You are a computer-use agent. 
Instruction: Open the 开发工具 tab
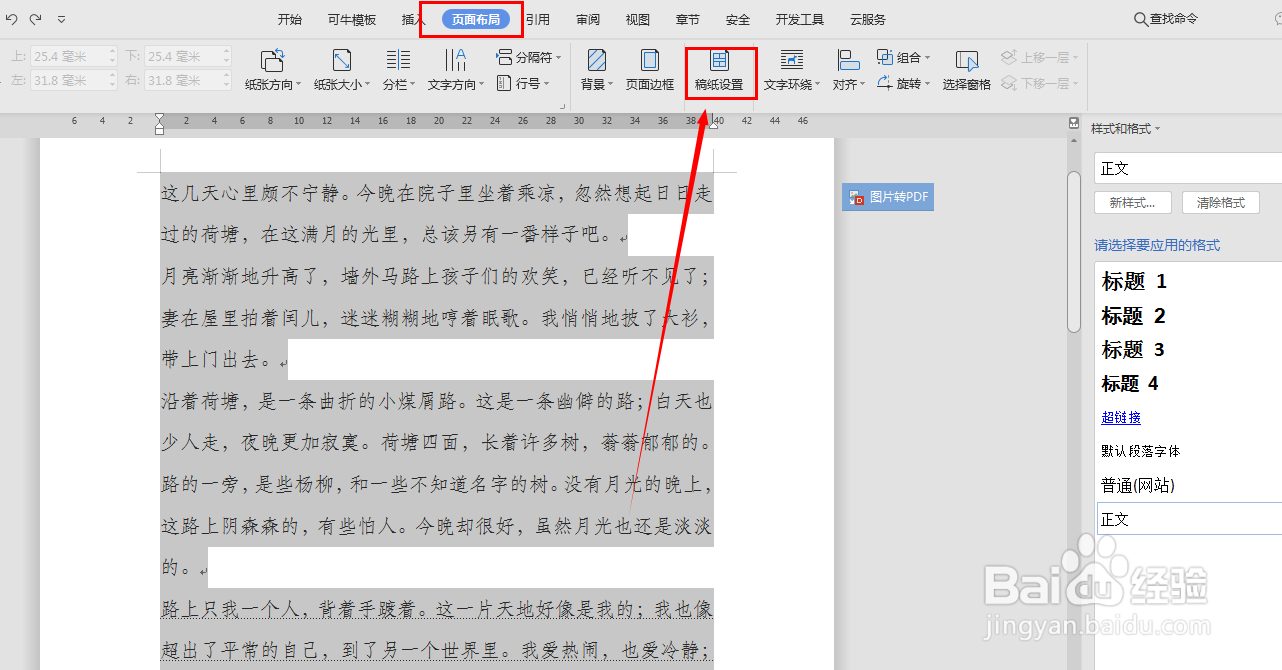point(800,19)
